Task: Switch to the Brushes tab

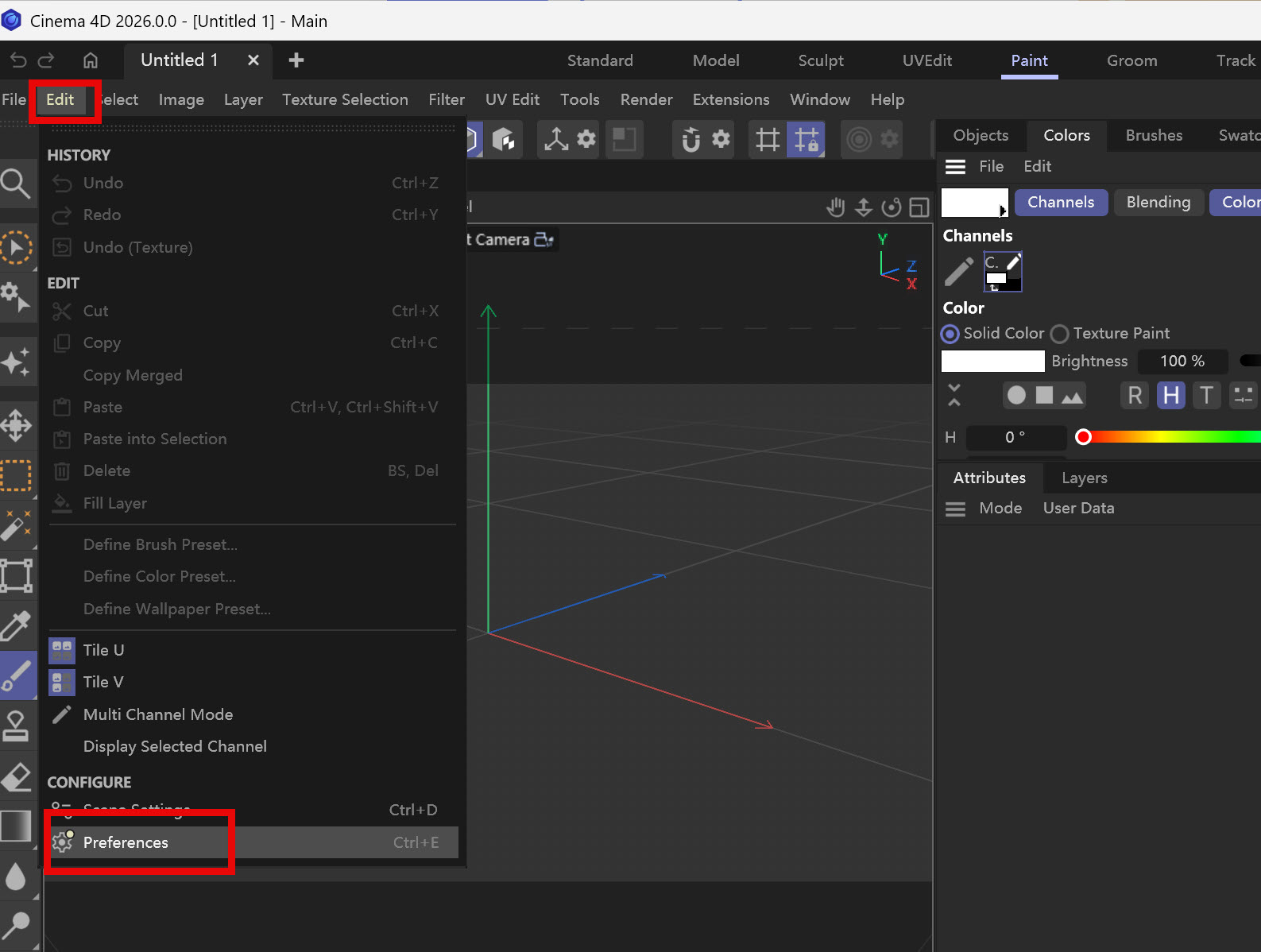Action: (1154, 135)
